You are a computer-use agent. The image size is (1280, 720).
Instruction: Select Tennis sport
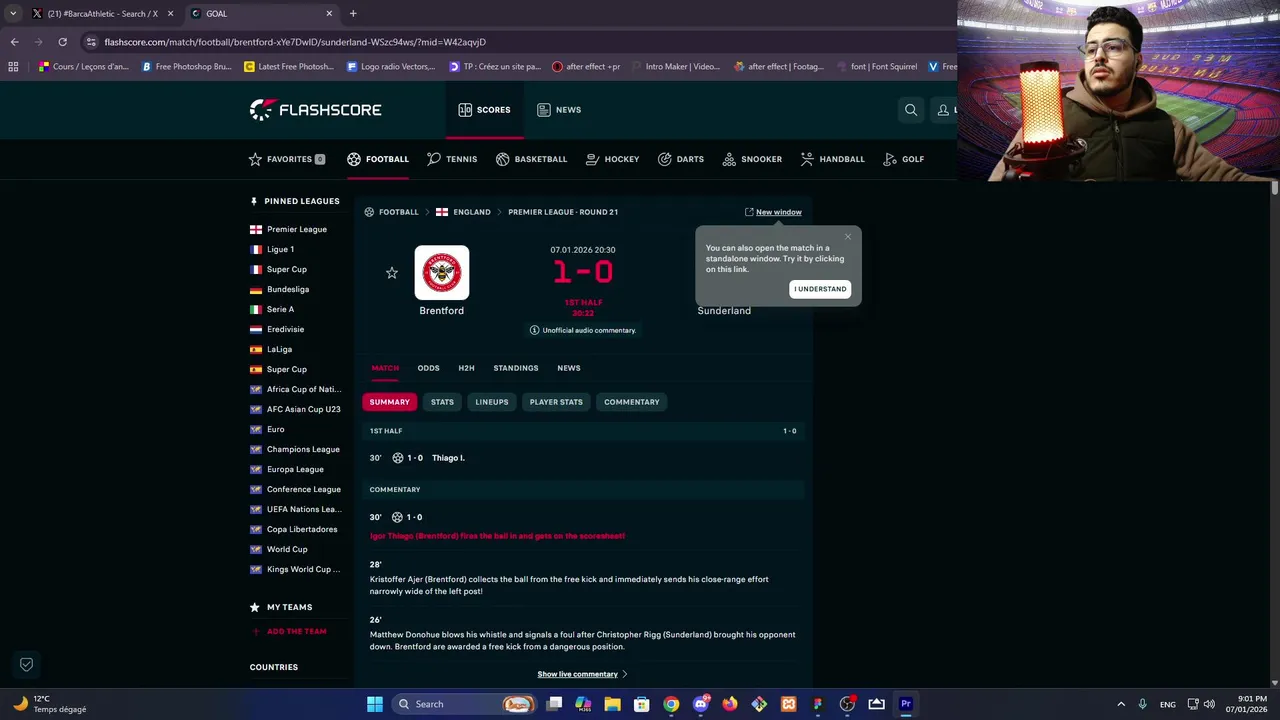click(x=452, y=159)
